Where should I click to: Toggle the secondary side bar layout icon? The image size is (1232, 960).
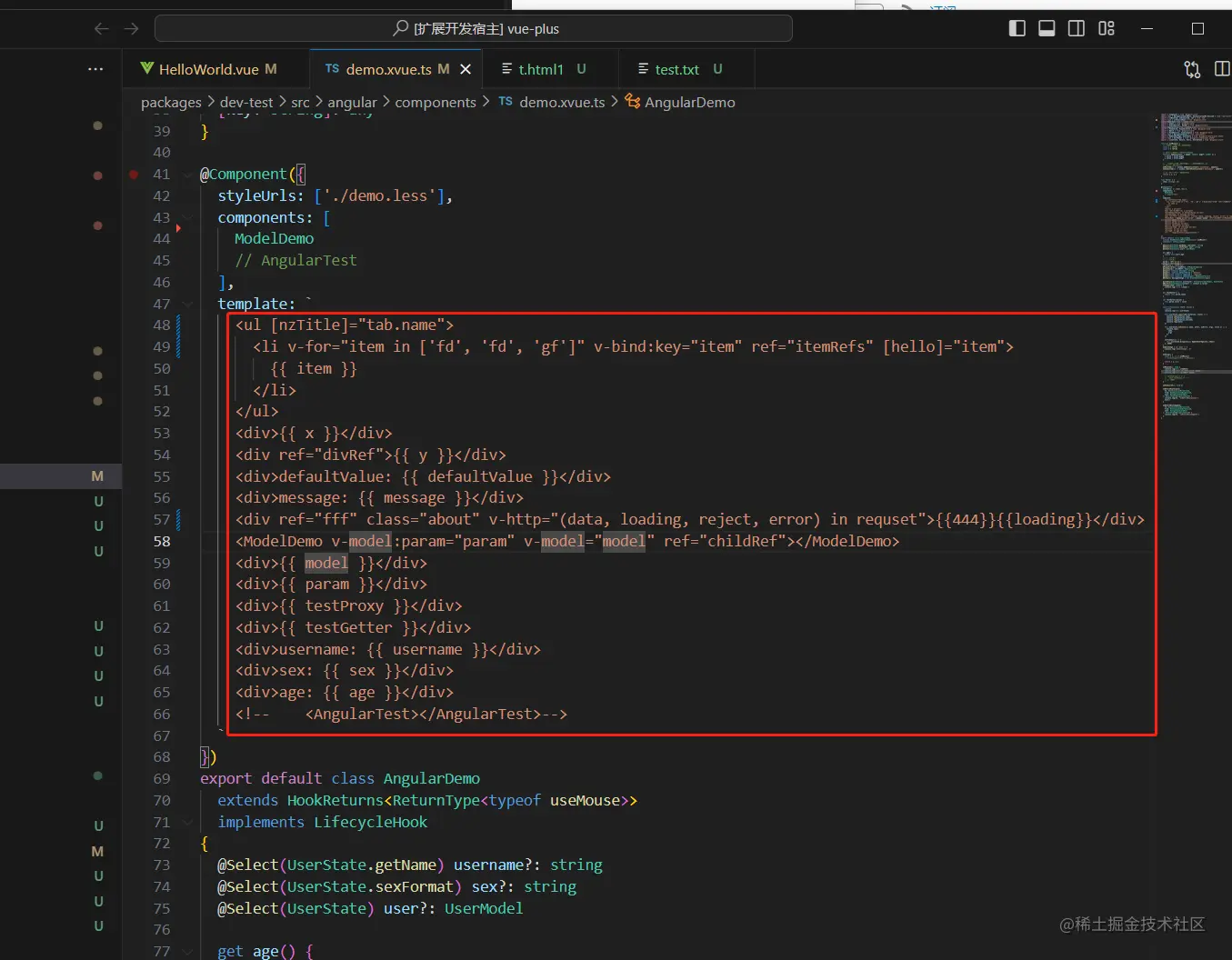1077,29
